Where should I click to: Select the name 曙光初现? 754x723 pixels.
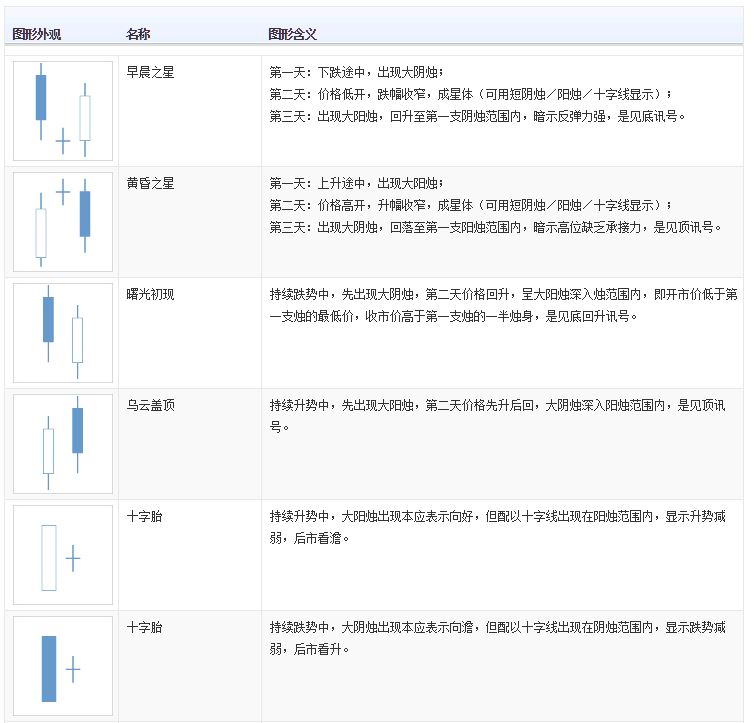click(150, 294)
